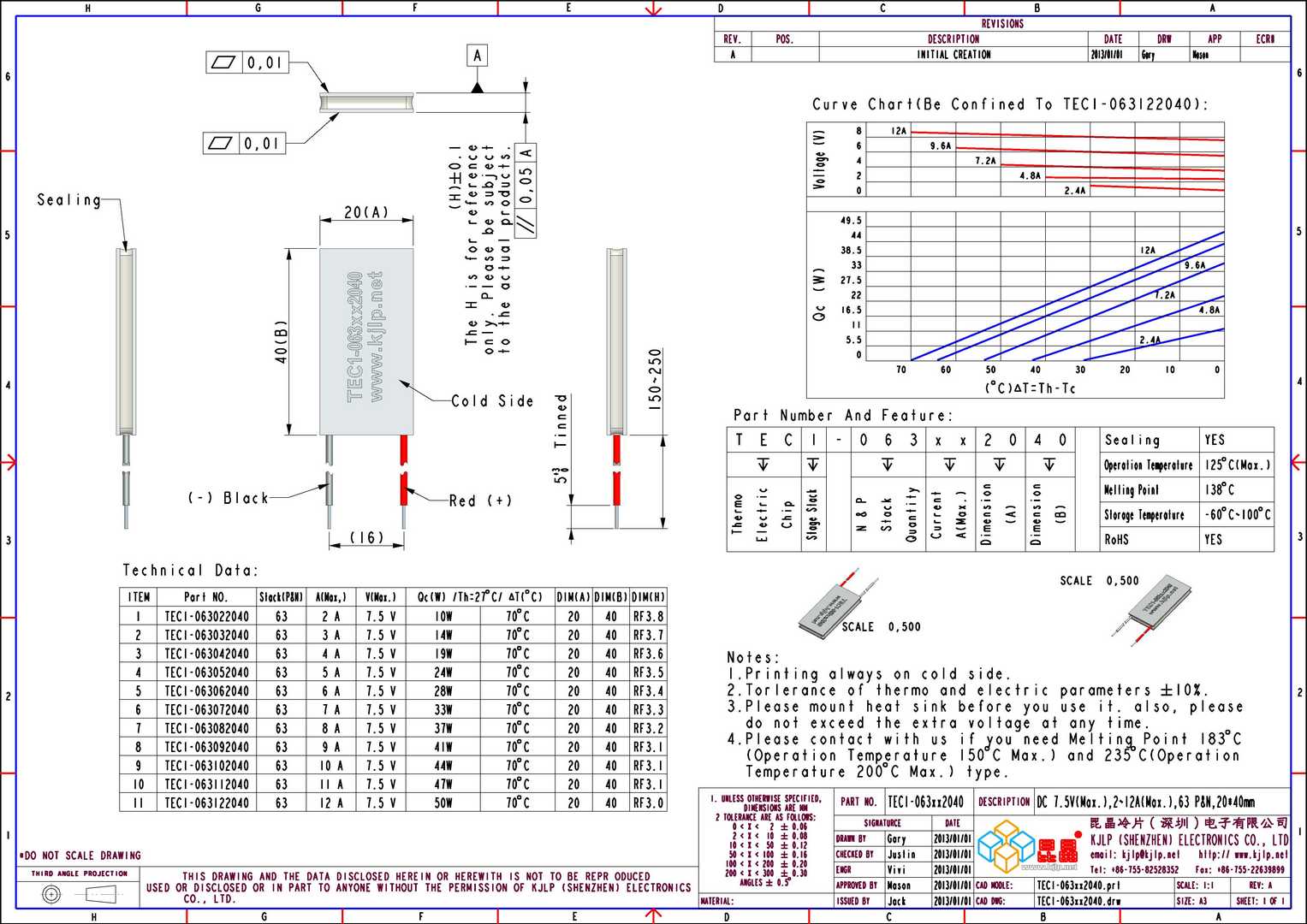Click part number TEC1-063052040 in table
This screenshot has height=924, width=1307.
206,672
